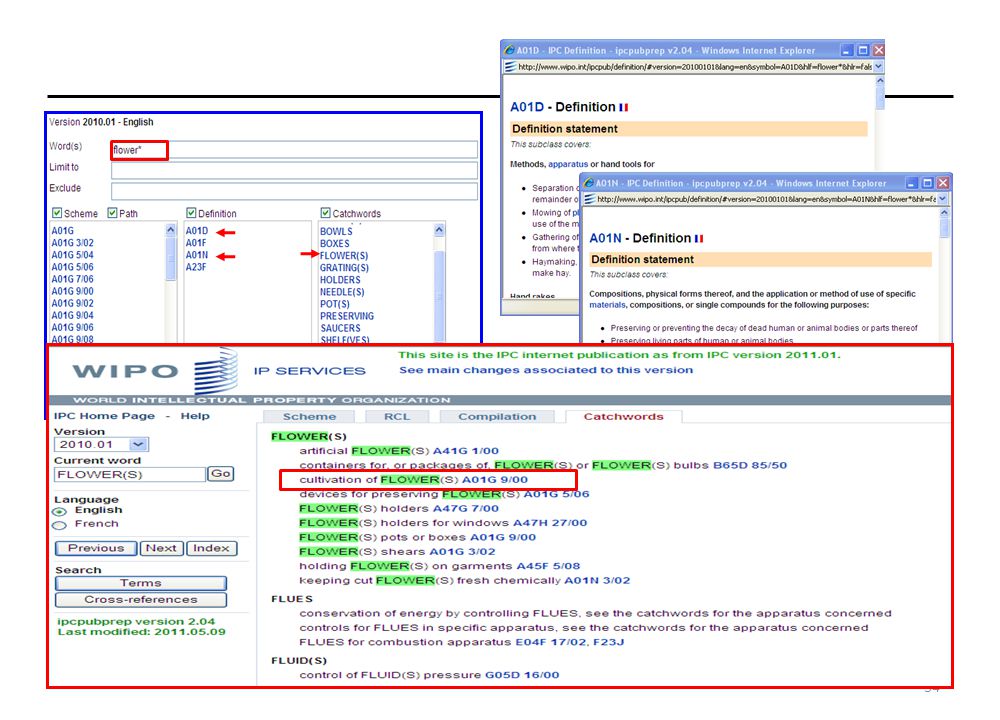
Task: Switch to the Scheme tab
Action: (x=309, y=416)
